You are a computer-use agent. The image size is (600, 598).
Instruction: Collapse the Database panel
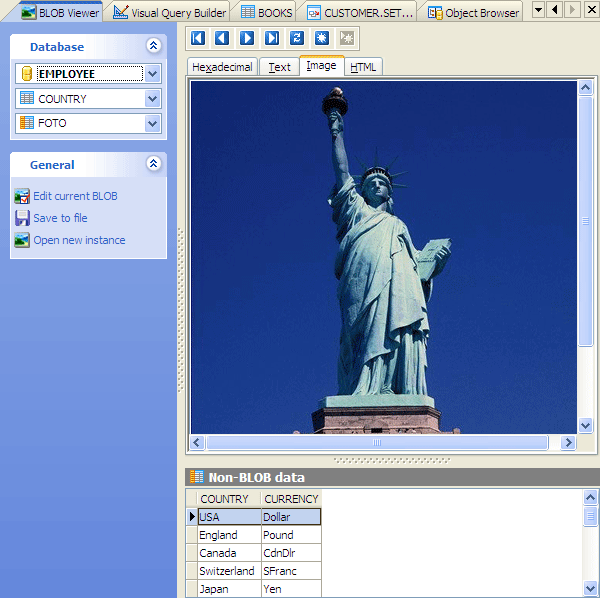point(153,46)
